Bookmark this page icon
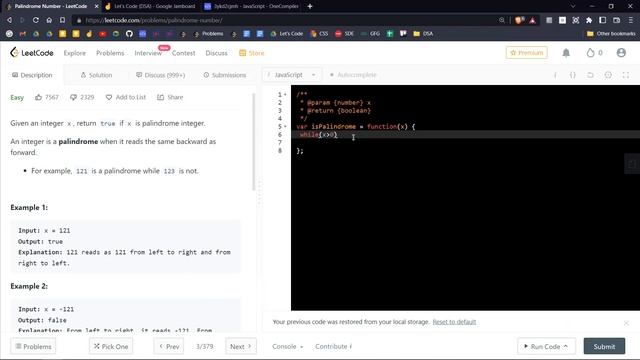This screenshot has width=640, height=360. click(x=62, y=20)
